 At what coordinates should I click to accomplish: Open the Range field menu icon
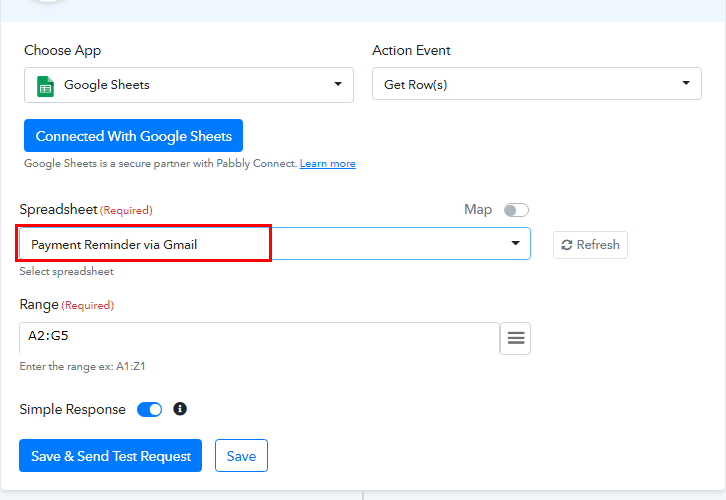516,338
